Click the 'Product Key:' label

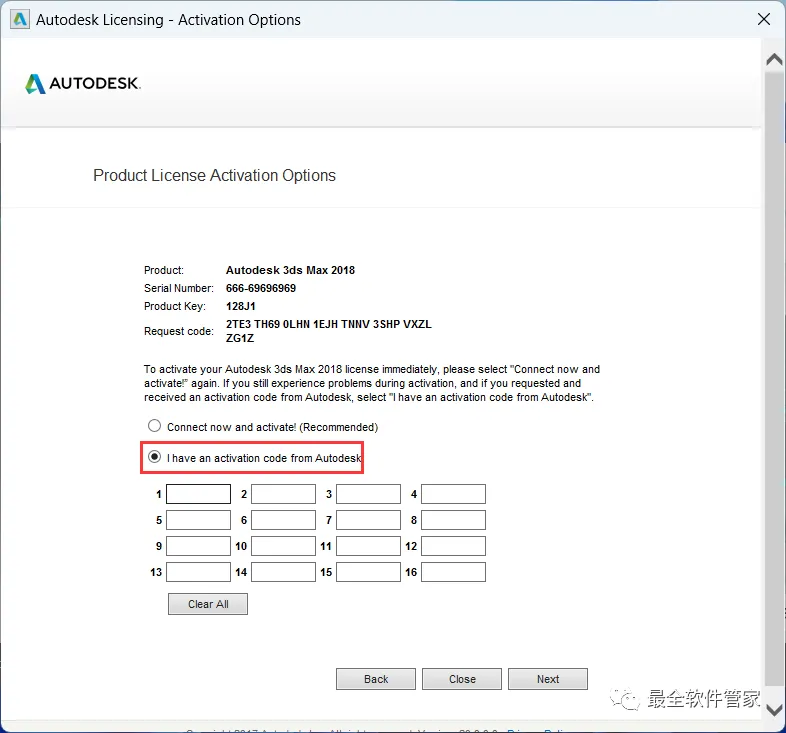point(175,306)
